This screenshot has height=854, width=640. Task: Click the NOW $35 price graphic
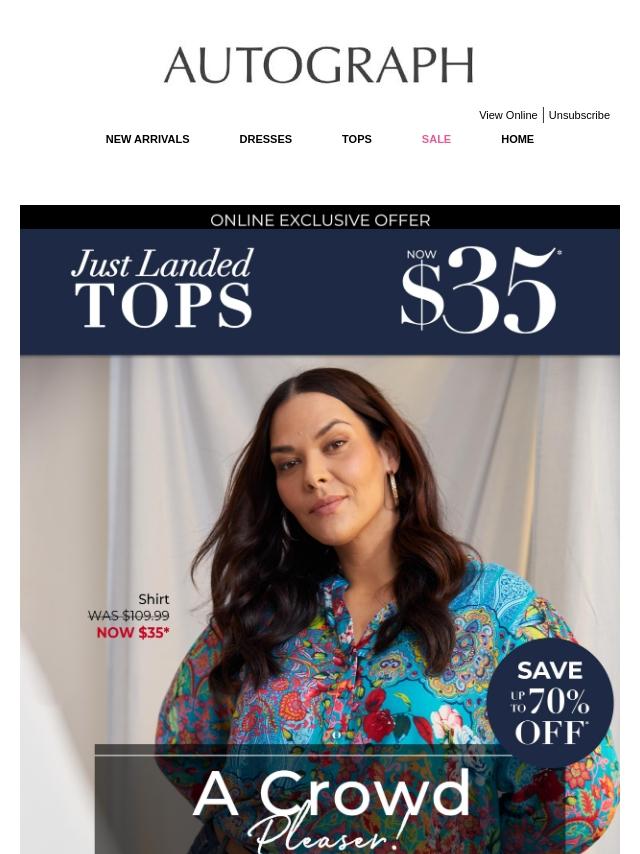click(480, 289)
